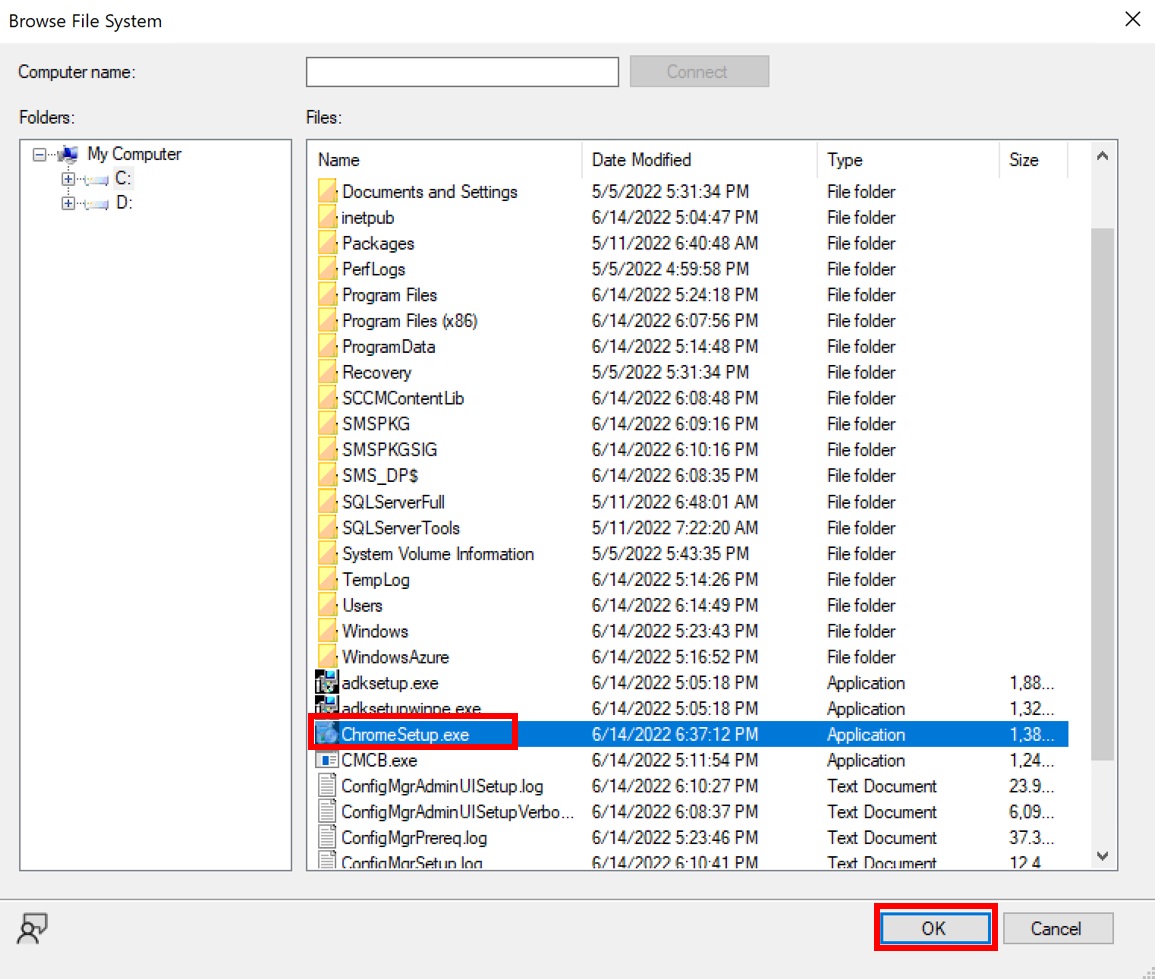Expand the D: drive node
The image size is (1155, 979).
[x=69, y=203]
